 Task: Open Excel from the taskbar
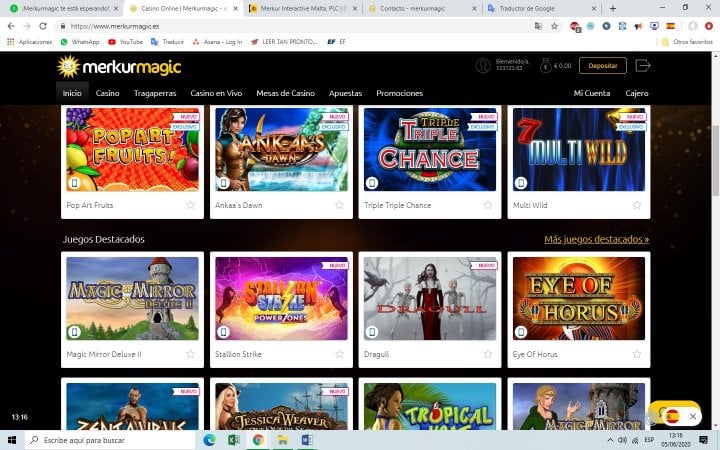(x=234, y=440)
